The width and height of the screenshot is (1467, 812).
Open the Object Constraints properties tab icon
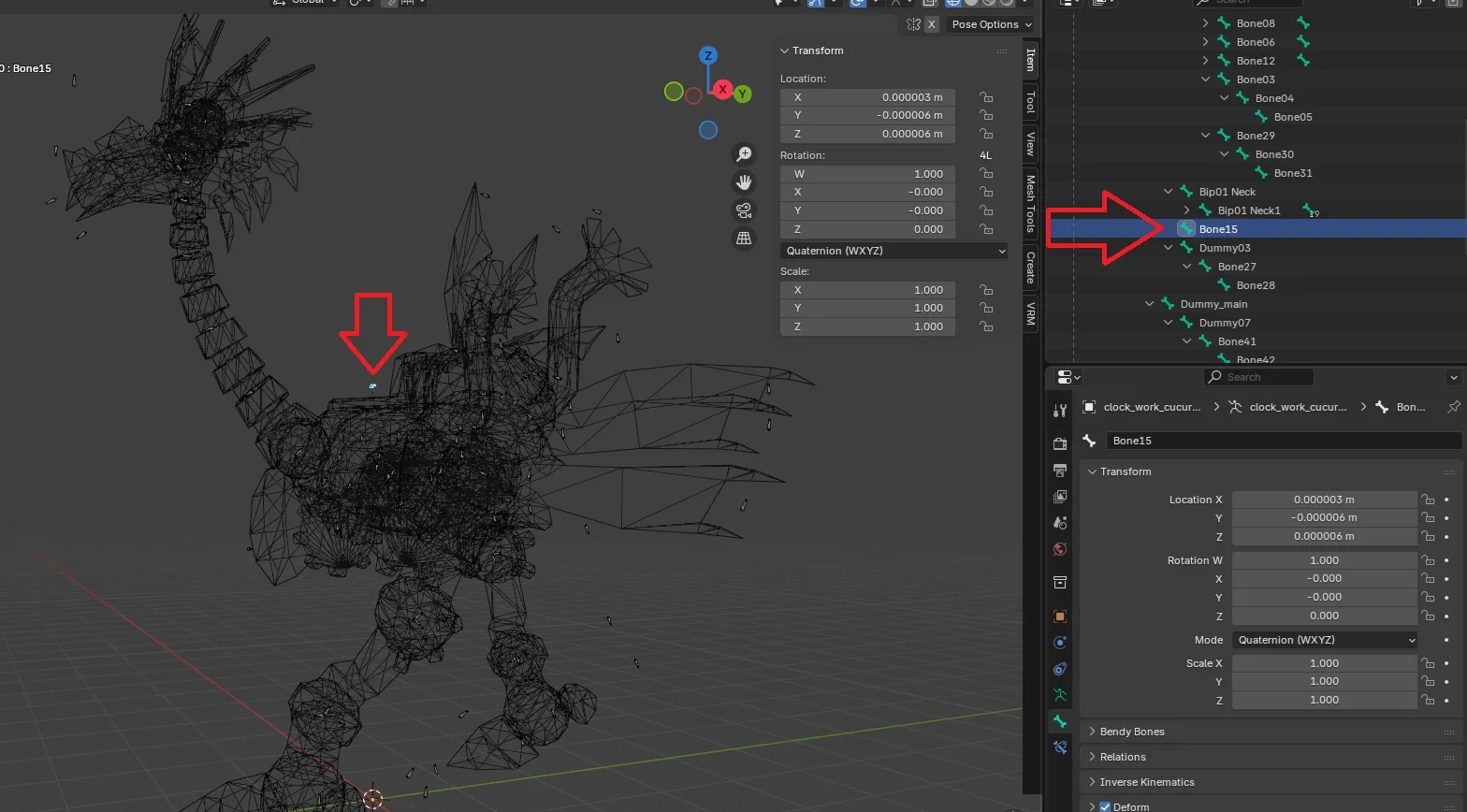(x=1060, y=669)
